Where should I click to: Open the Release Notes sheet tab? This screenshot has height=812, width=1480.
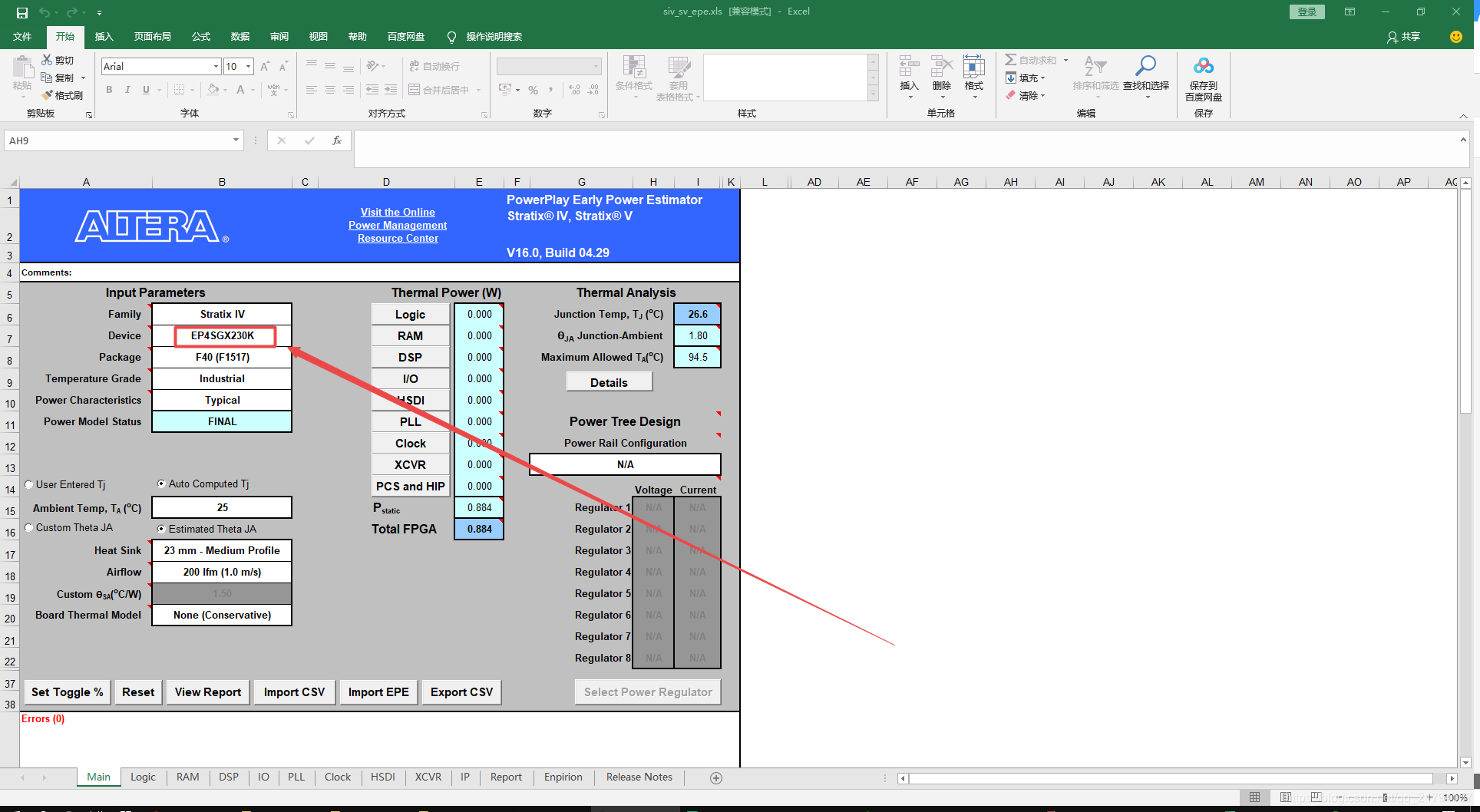click(x=639, y=777)
